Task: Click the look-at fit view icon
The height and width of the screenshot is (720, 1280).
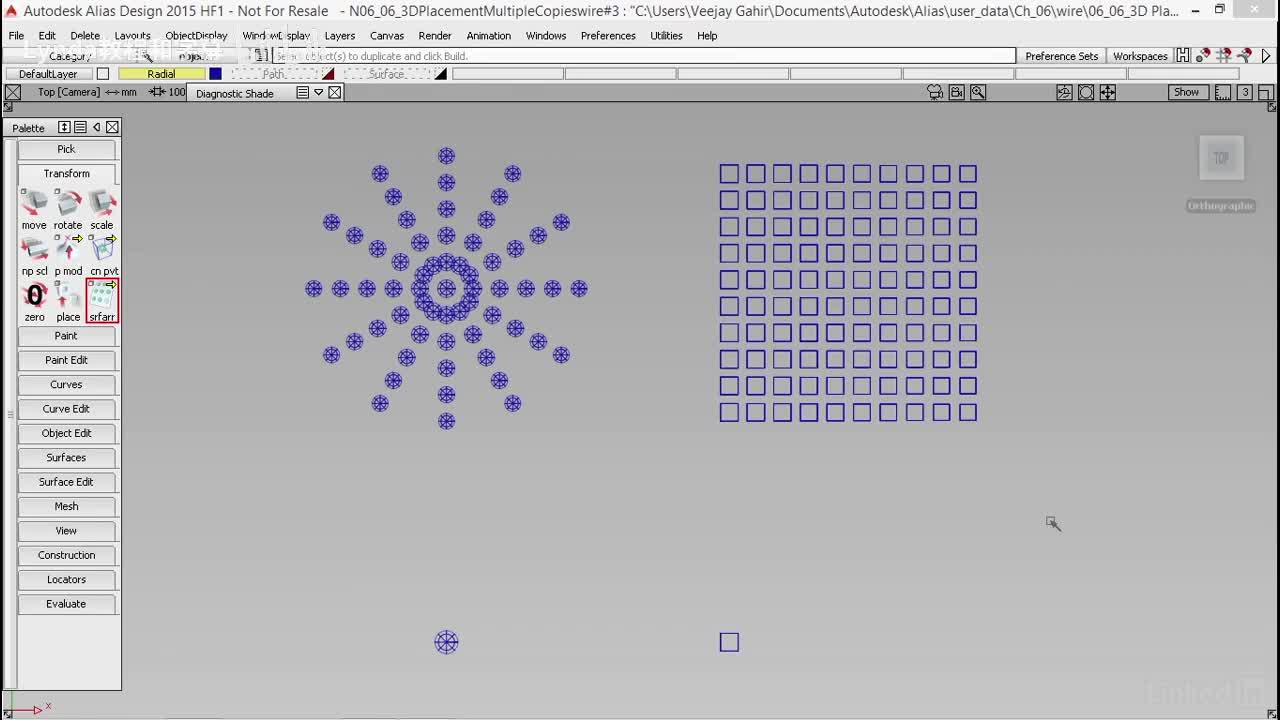Action: [1086, 92]
